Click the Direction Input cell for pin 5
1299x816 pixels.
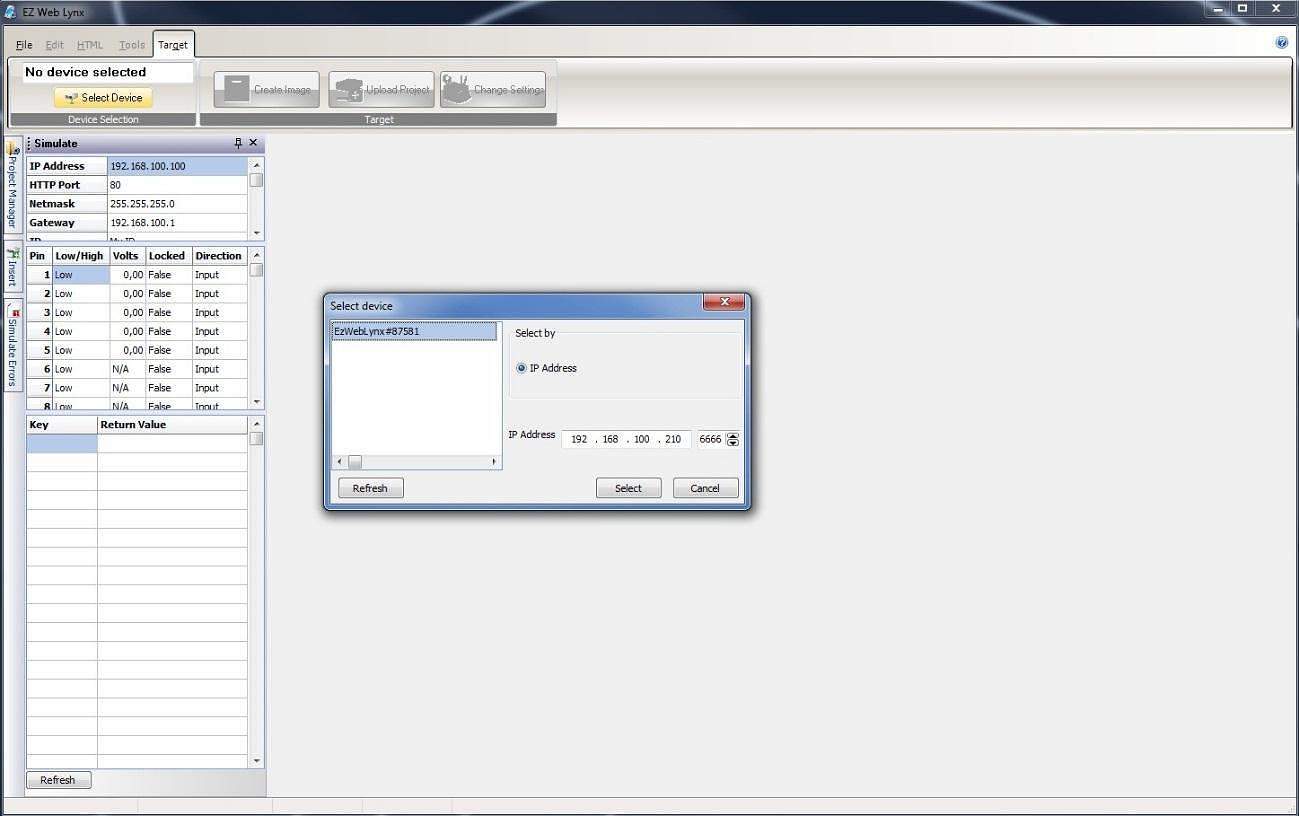coord(219,351)
